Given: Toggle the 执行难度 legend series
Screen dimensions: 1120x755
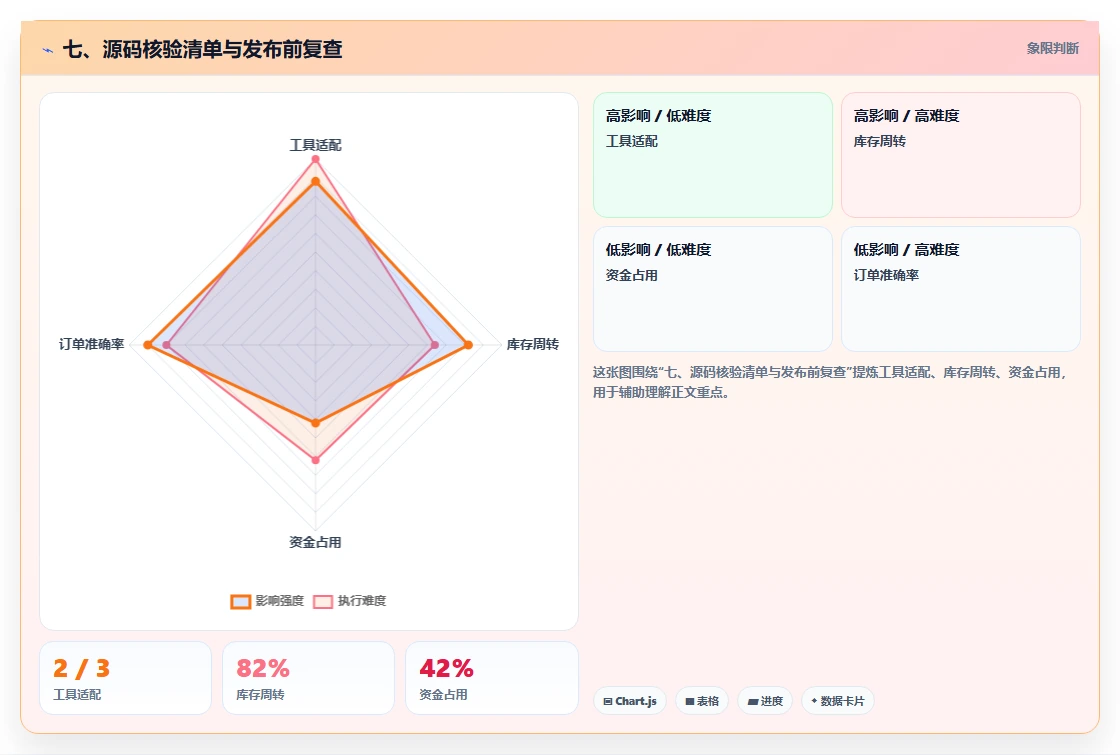Looking at the screenshot, I should 350,601.
